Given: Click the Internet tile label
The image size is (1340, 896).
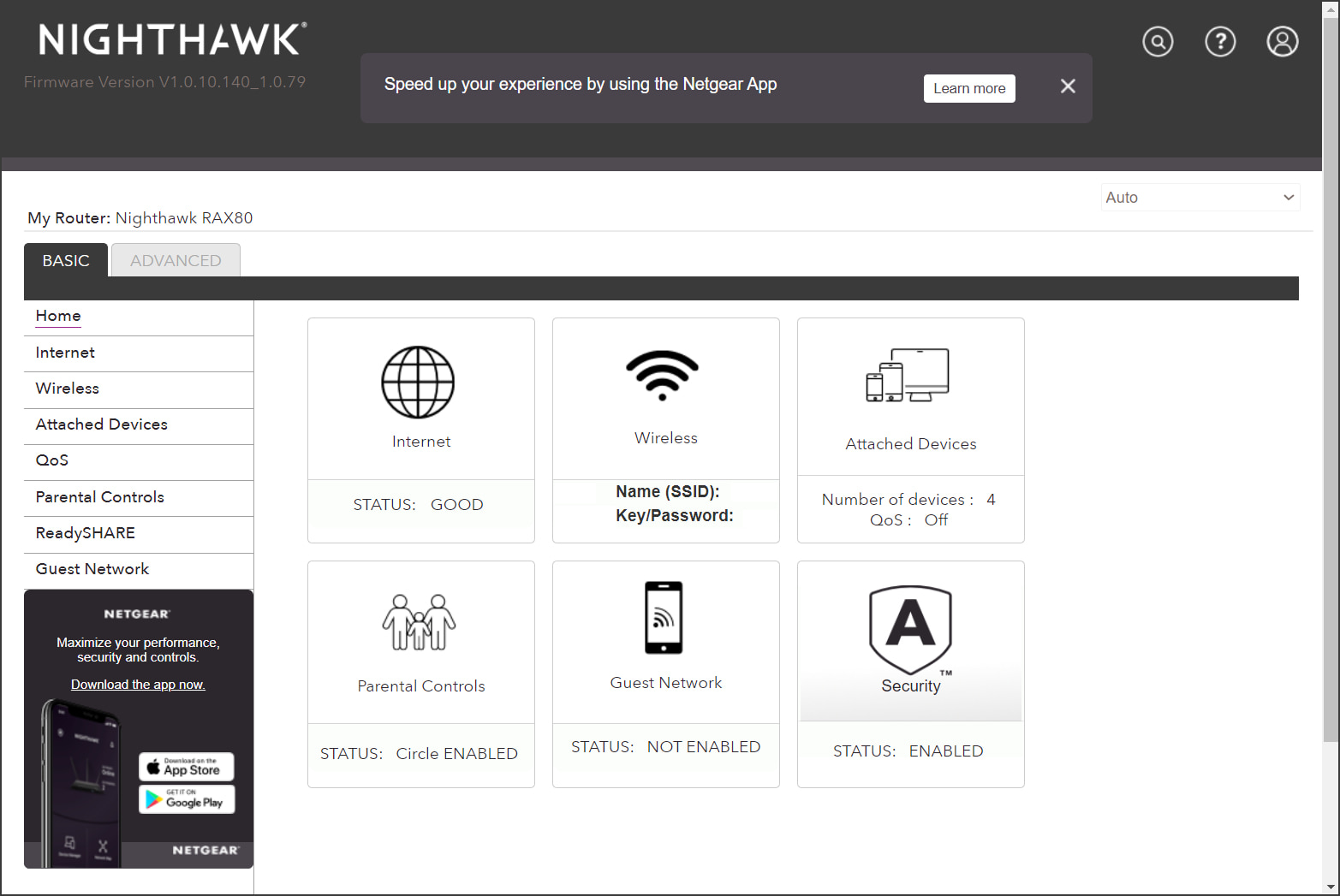Looking at the screenshot, I should pyautogui.click(x=421, y=442).
